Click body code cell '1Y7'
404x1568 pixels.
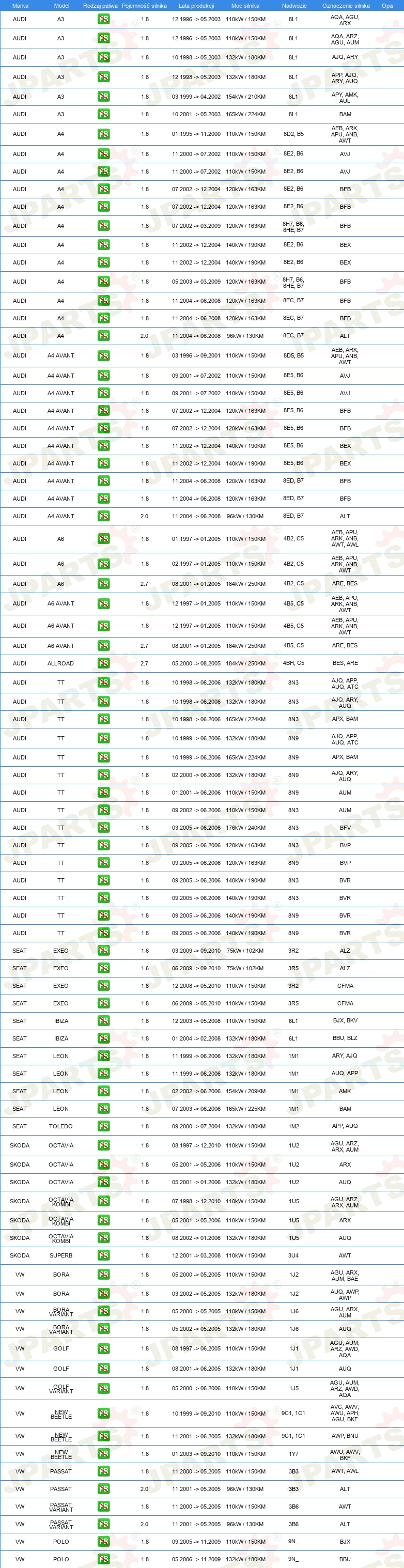point(293,1454)
